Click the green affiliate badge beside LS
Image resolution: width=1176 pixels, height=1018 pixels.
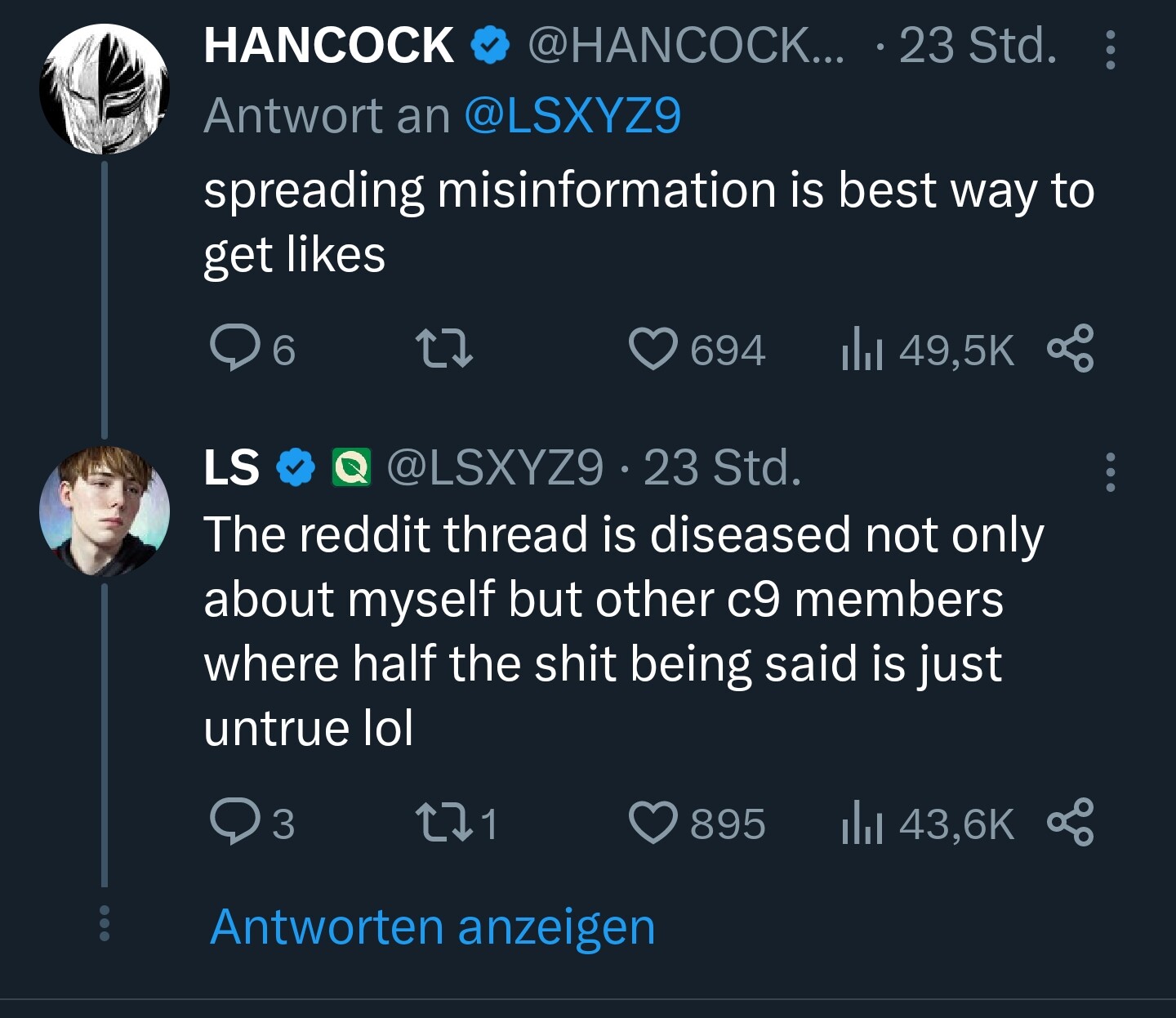point(351,467)
